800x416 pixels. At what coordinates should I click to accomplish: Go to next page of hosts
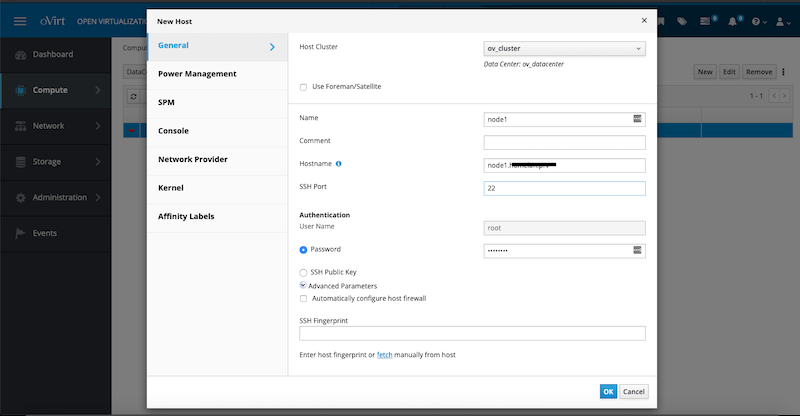pos(784,96)
